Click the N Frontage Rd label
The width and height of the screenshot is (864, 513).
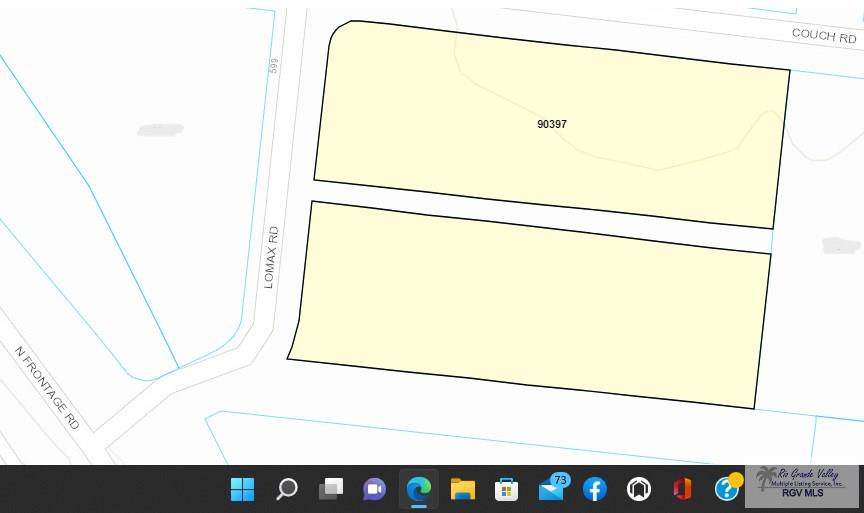47,386
